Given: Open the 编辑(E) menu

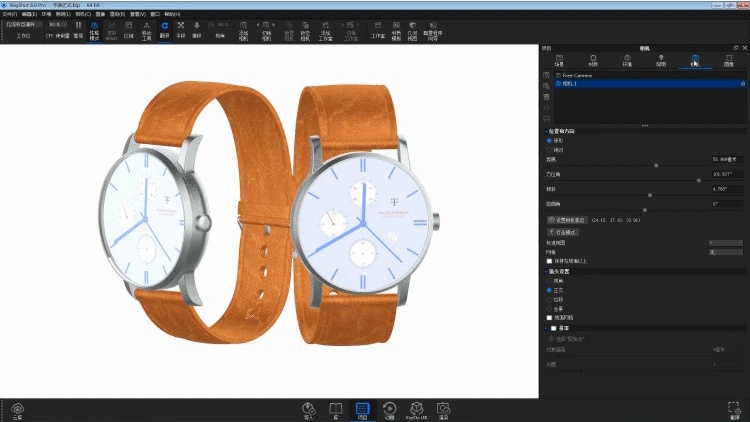Looking at the screenshot, I should coord(29,14).
